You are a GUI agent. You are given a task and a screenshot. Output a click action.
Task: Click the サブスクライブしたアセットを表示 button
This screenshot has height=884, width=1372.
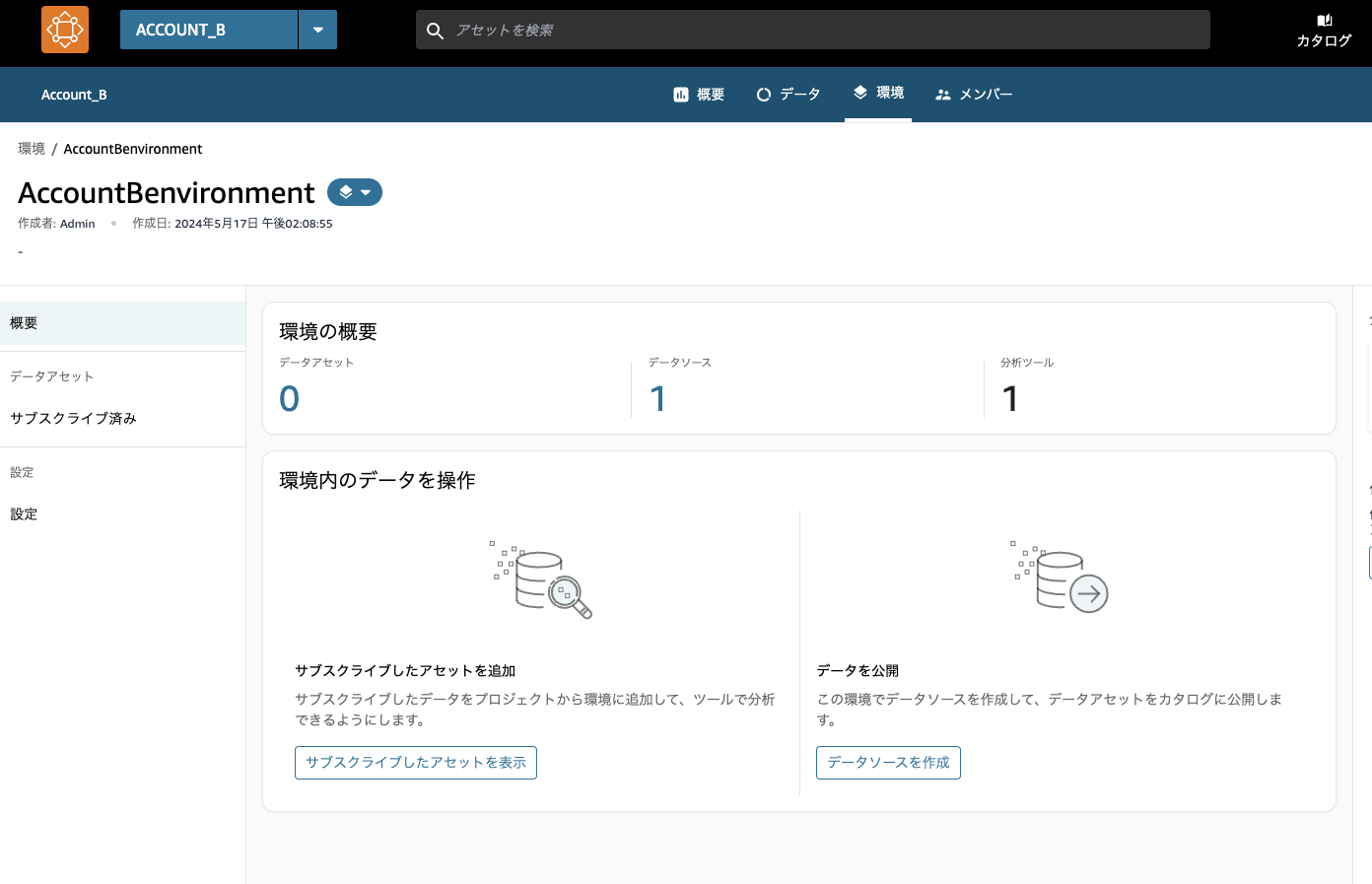click(x=415, y=762)
